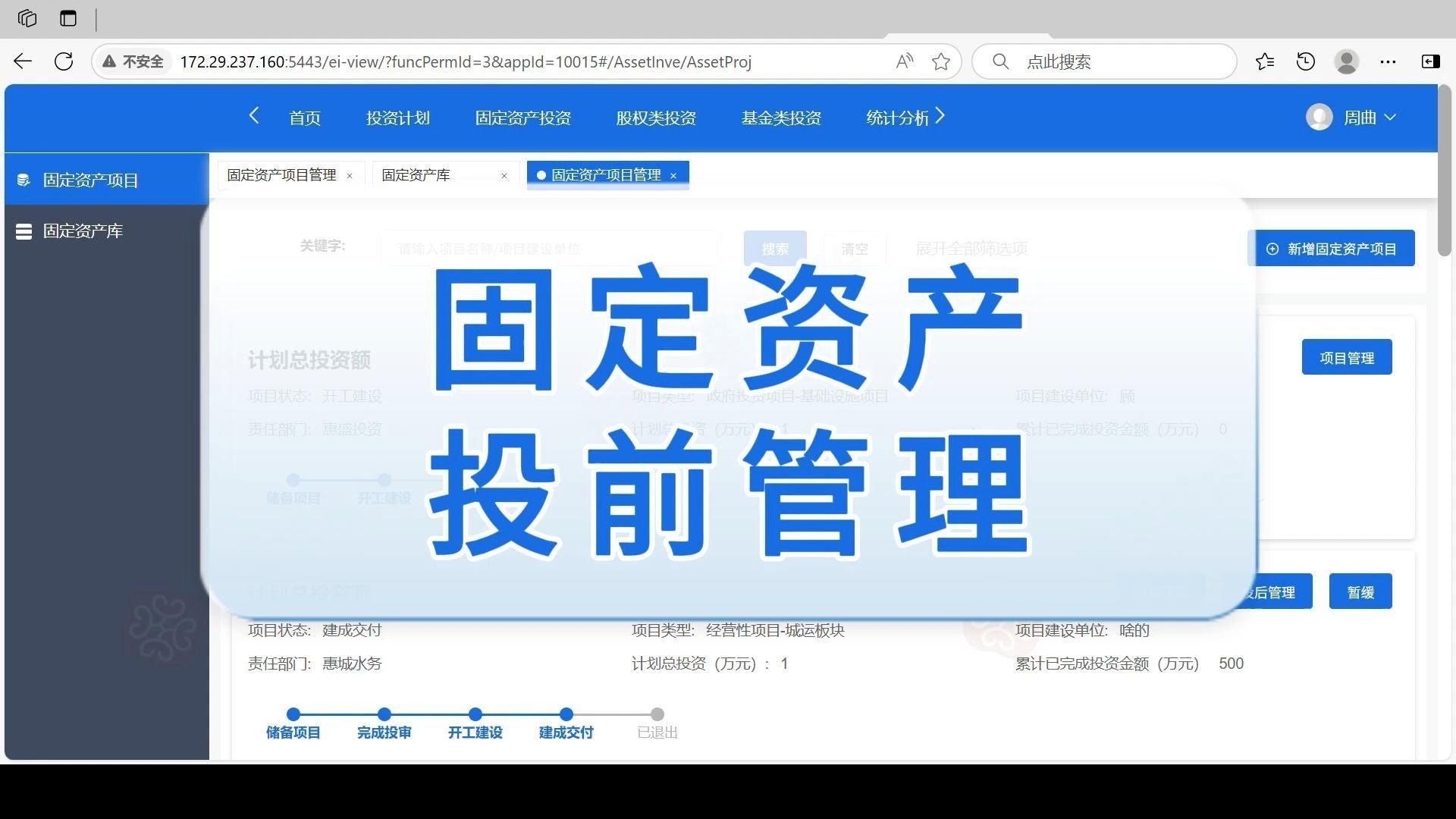The image size is (1456, 819).
Task: Click the keyword input field 请输入项目名称/项目建设单位
Action: 550,248
